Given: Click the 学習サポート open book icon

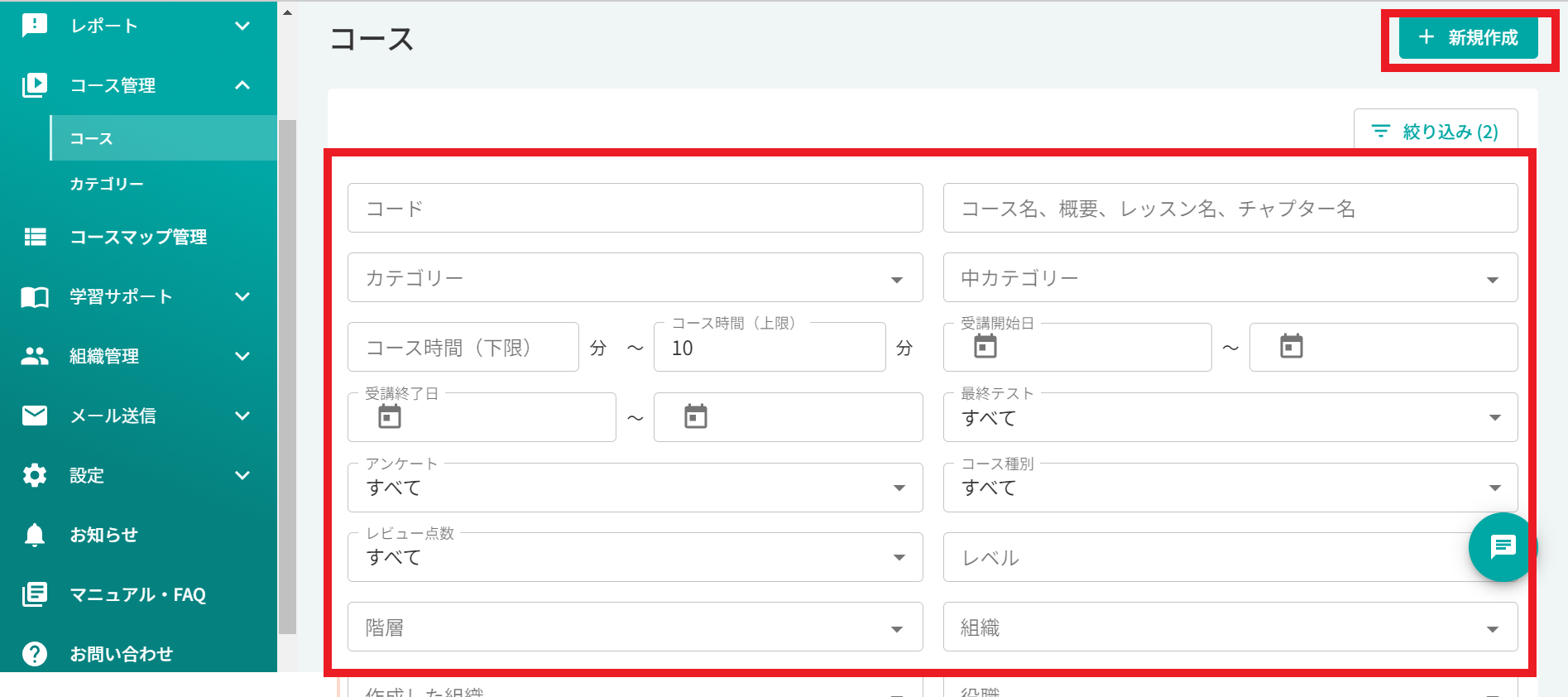Looking at the screenshot, I should [35, 297].
